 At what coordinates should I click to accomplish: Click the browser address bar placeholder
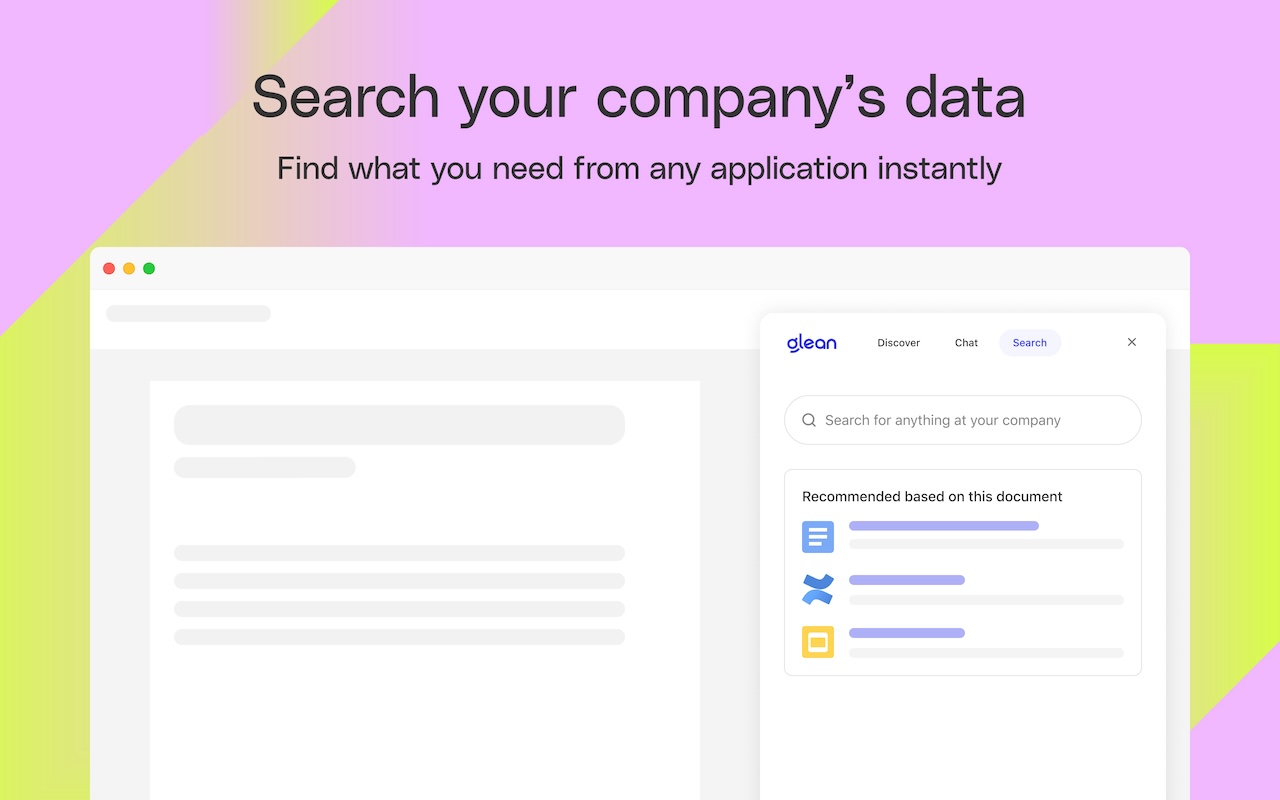tap(188, 313)
